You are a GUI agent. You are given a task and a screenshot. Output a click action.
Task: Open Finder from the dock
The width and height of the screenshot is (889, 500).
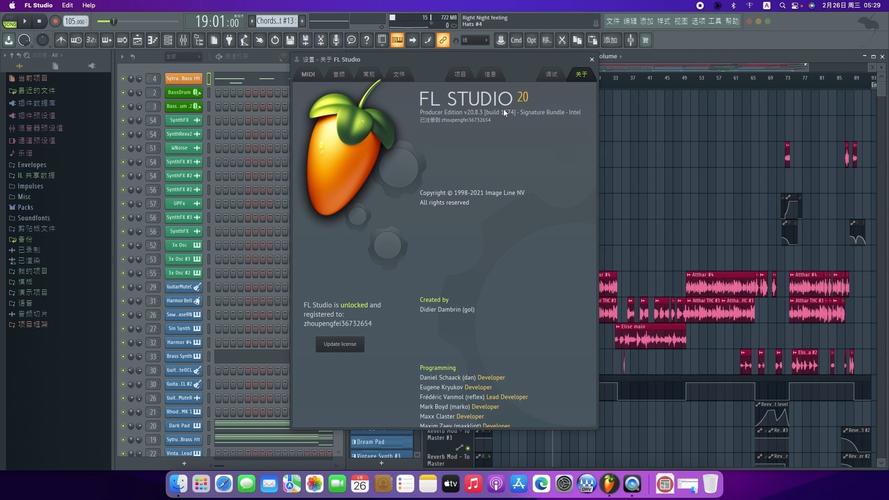180,484
